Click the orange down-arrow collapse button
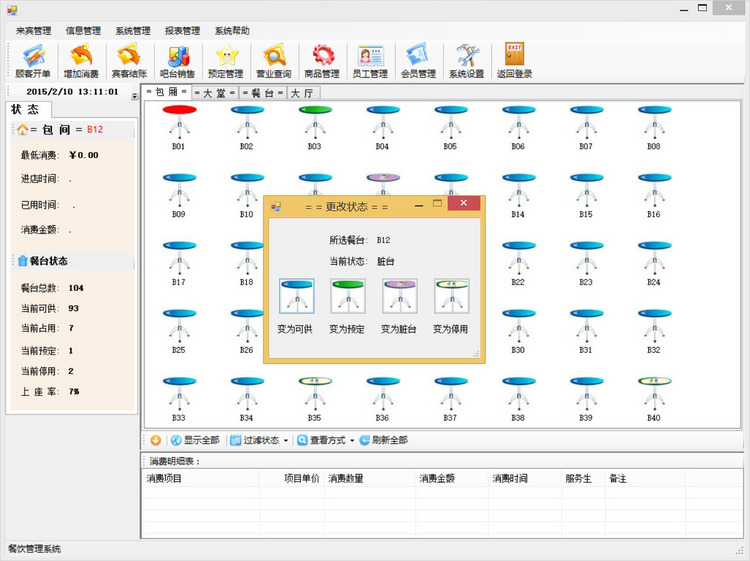The width and height of the screenshot is (750, 561). tap(155, 440)
